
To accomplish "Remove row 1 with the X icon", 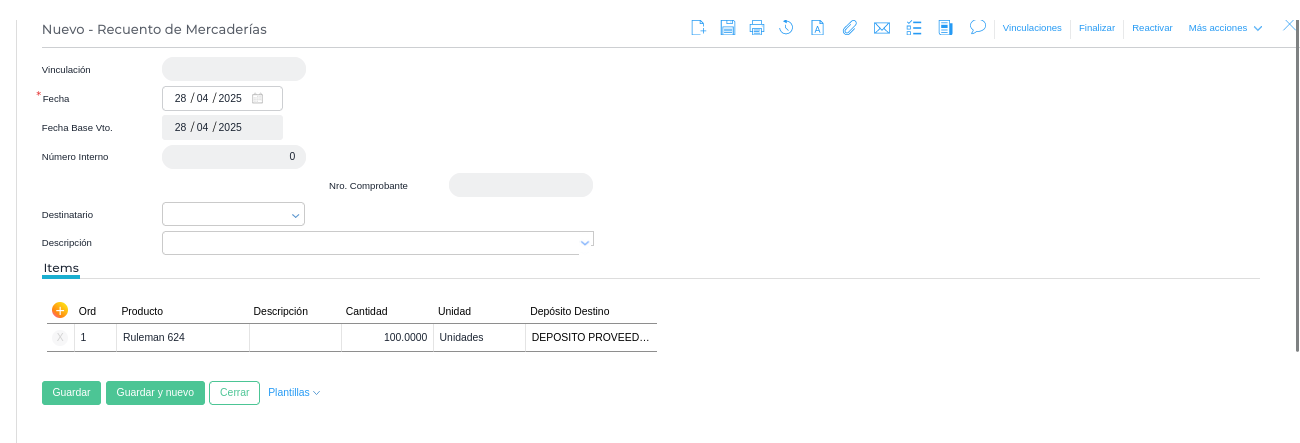I will [60, 338].
